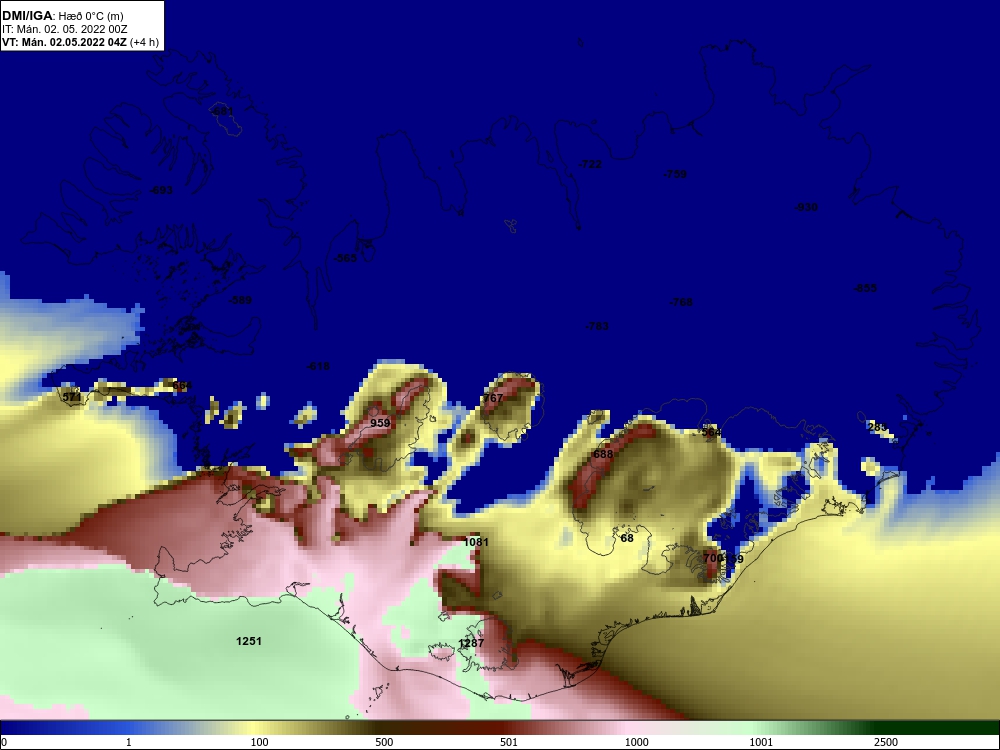
Task: Click the legend tick label 100
Action: click(x=260, y=742)
